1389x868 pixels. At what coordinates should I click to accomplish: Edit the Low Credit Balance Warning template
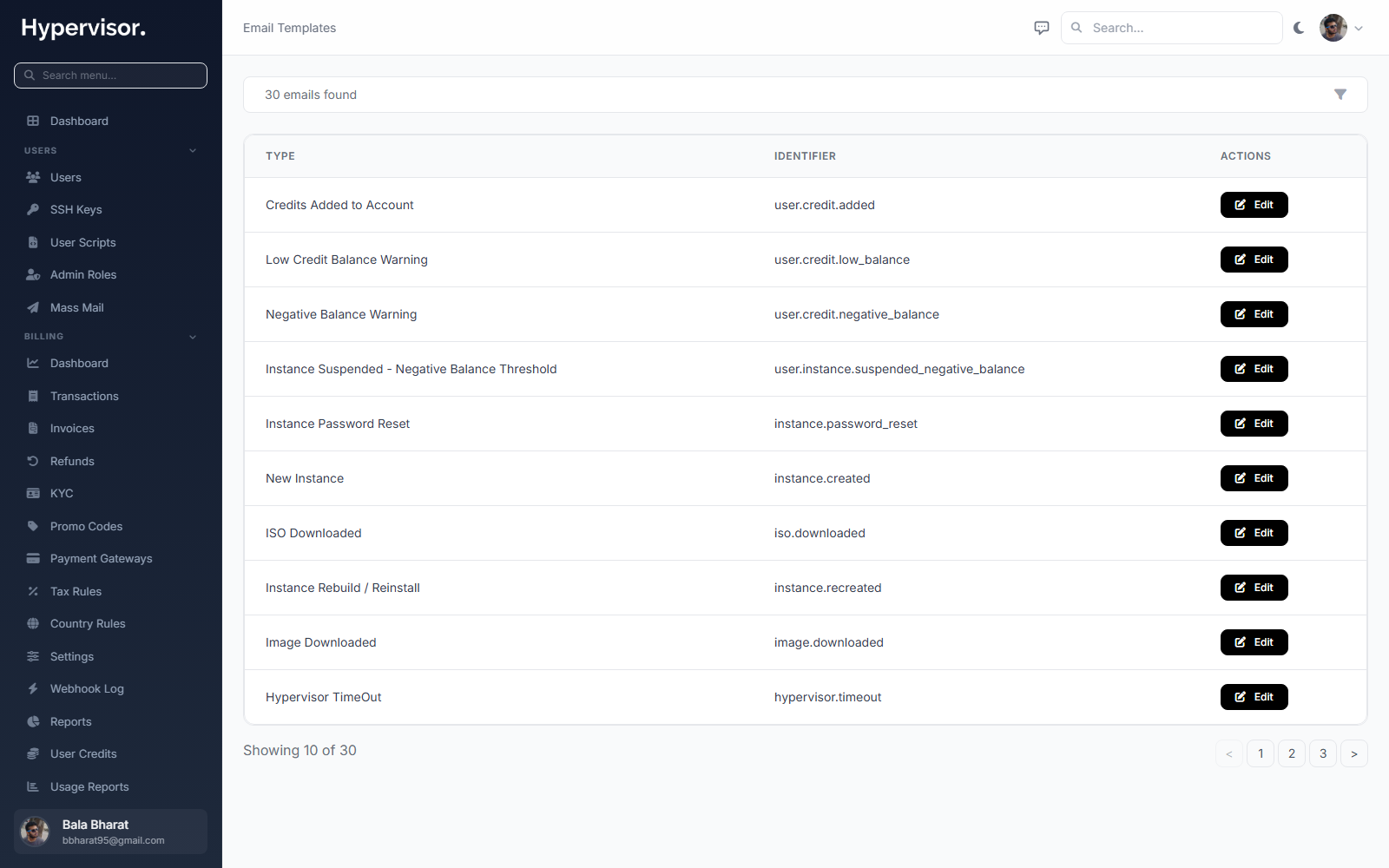1254,260
